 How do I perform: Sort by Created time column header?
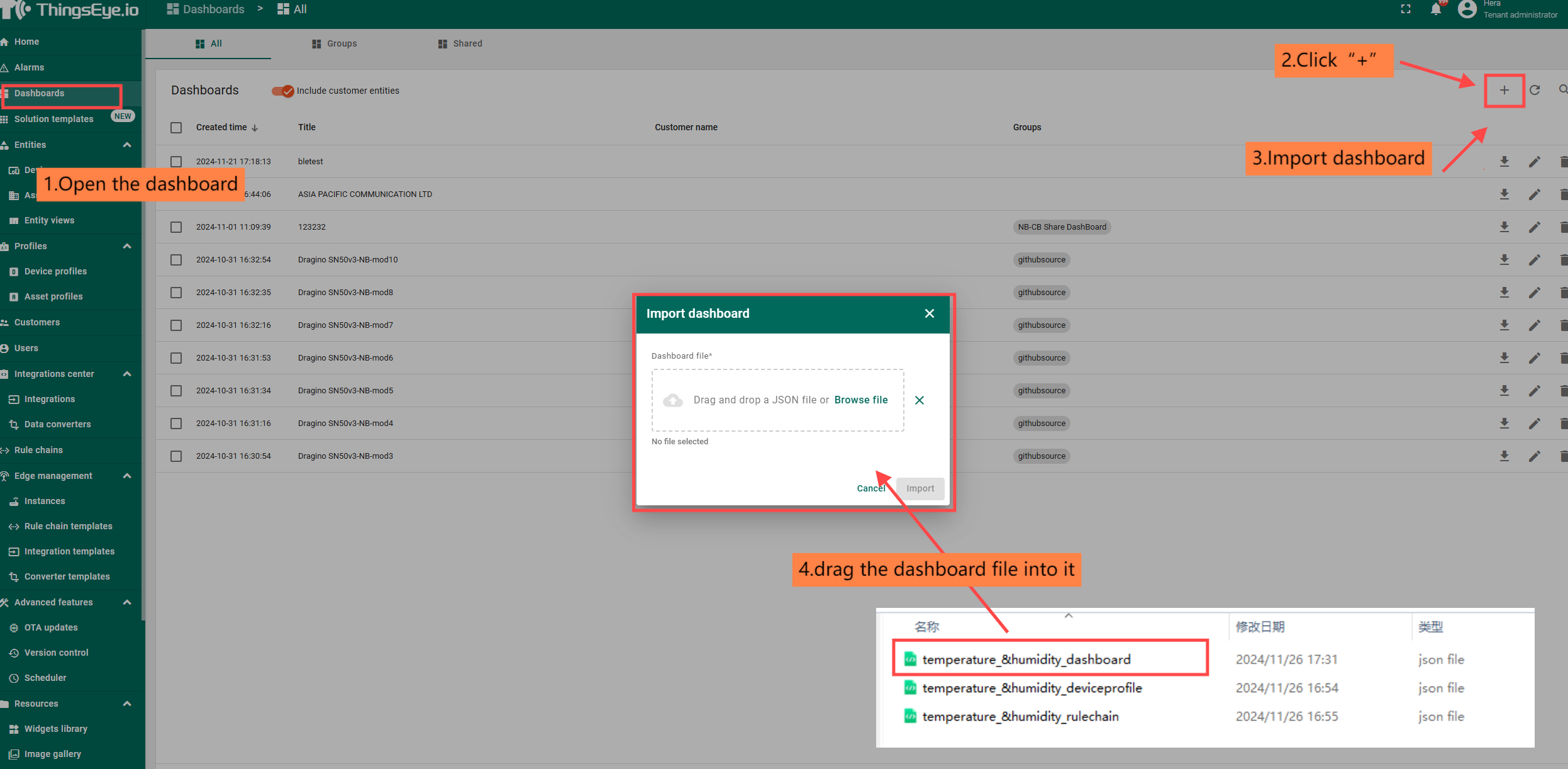[221, 128]
